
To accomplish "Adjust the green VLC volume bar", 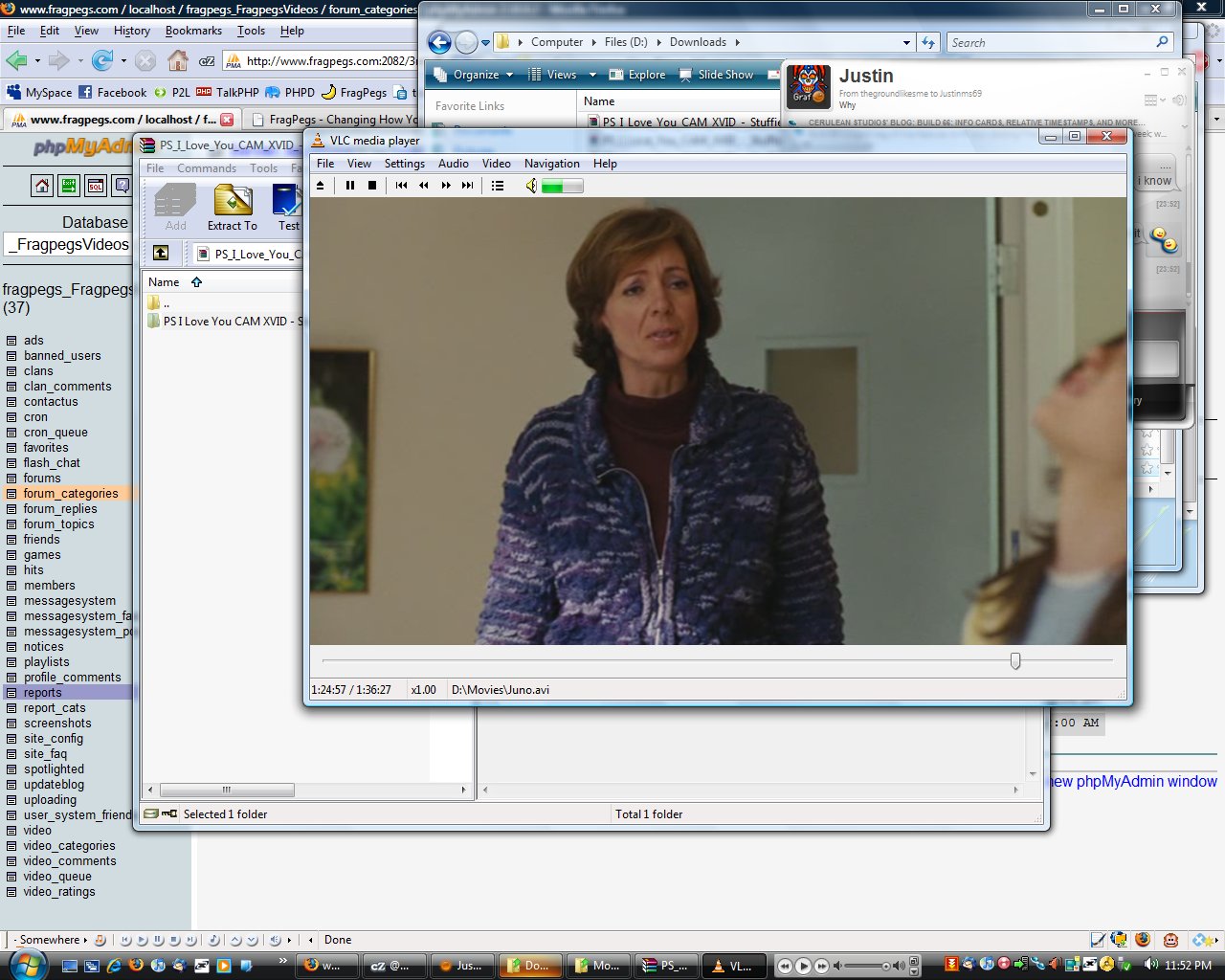I will [562, 186].
